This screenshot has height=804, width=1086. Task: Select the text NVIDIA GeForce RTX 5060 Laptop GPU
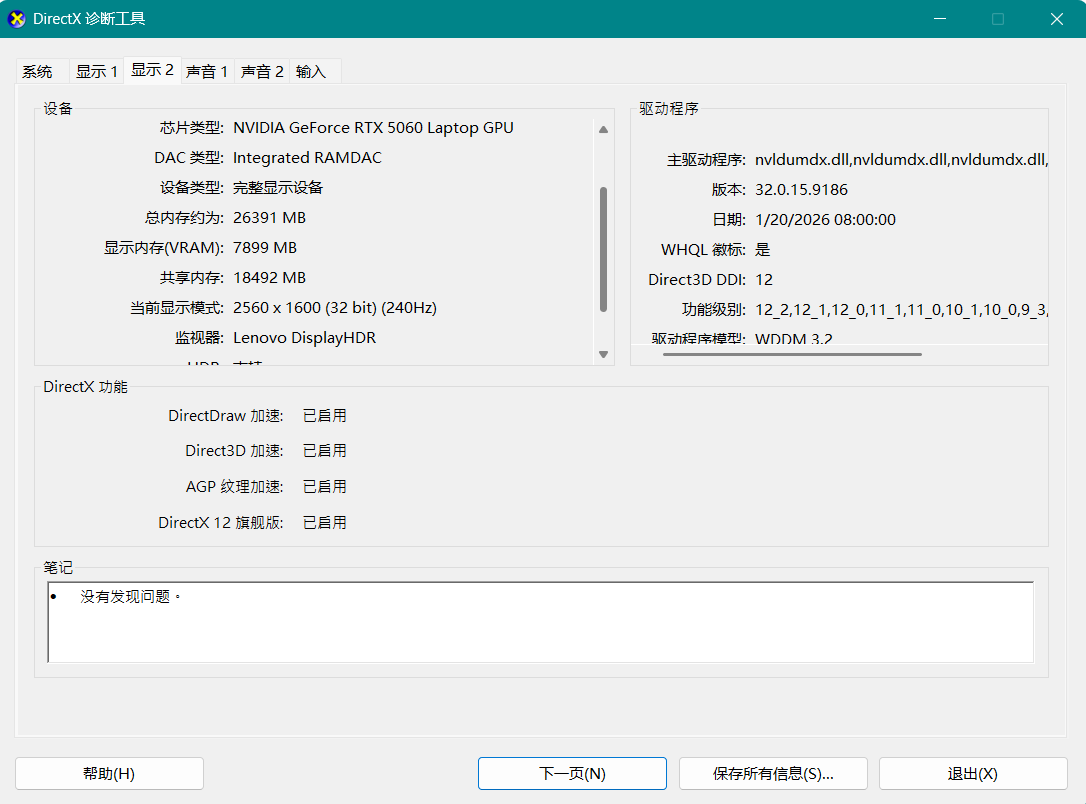(x=373, y=127)
